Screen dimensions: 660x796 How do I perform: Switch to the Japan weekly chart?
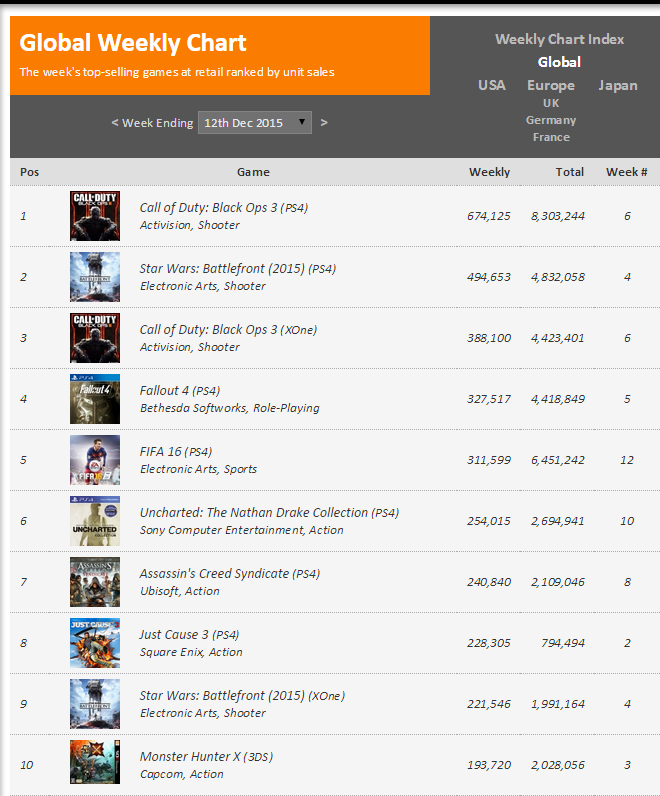(617, 85)
